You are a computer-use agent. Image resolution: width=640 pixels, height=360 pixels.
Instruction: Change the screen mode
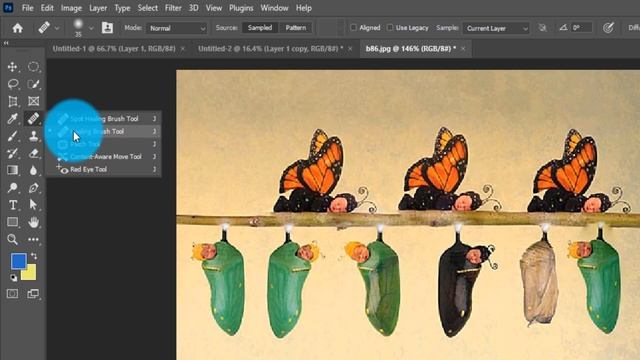click(x=33, y=293)
